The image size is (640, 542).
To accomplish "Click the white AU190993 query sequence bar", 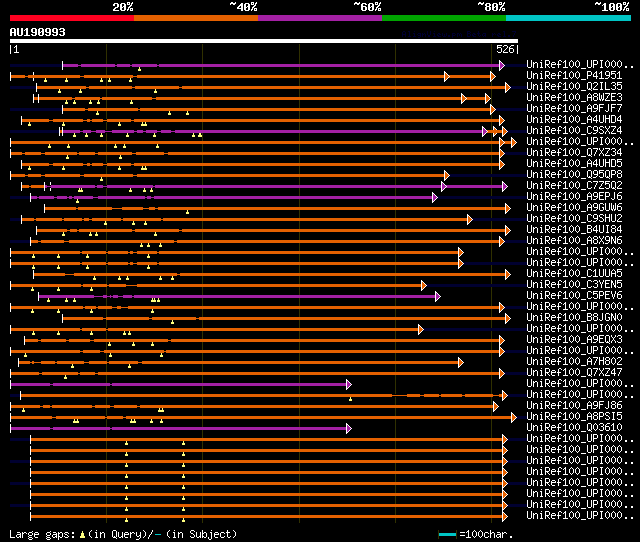I will point(264,41).
